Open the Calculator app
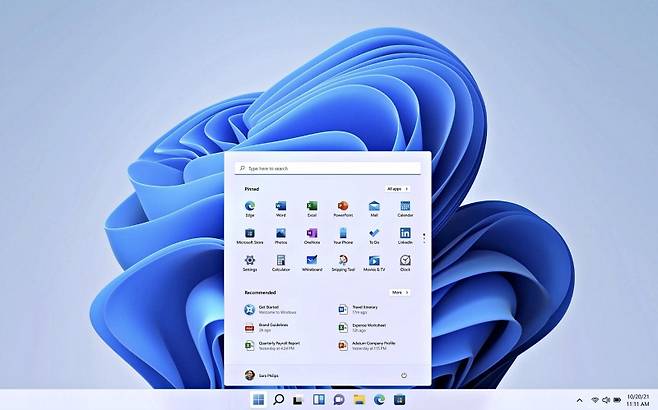 [281, 261]
